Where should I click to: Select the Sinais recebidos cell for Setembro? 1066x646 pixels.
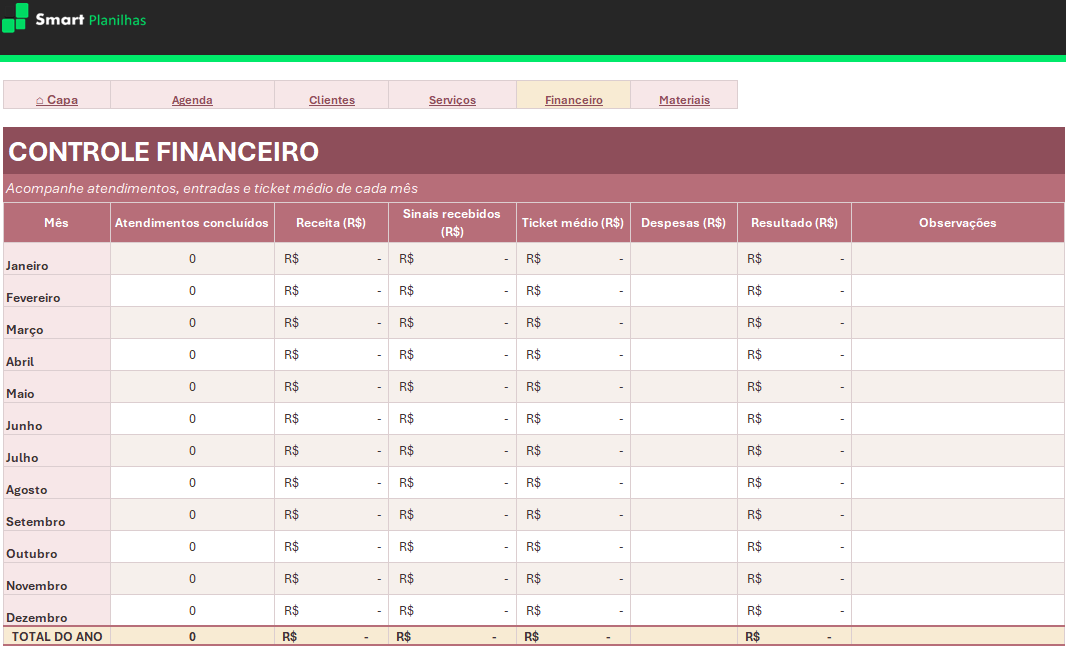pos(452,514)
